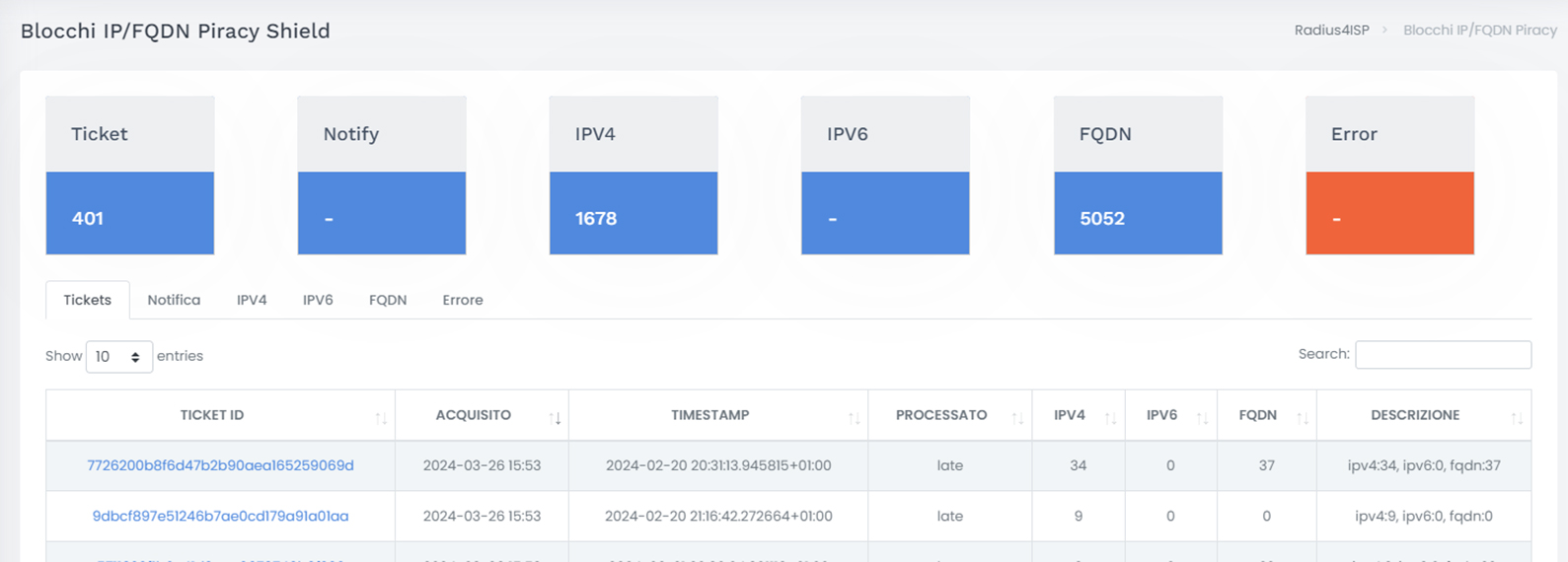Focus the Search input field
The height and width of the screenshot is (562, 1568).
pyautogui.click(x=1443, y=355)
